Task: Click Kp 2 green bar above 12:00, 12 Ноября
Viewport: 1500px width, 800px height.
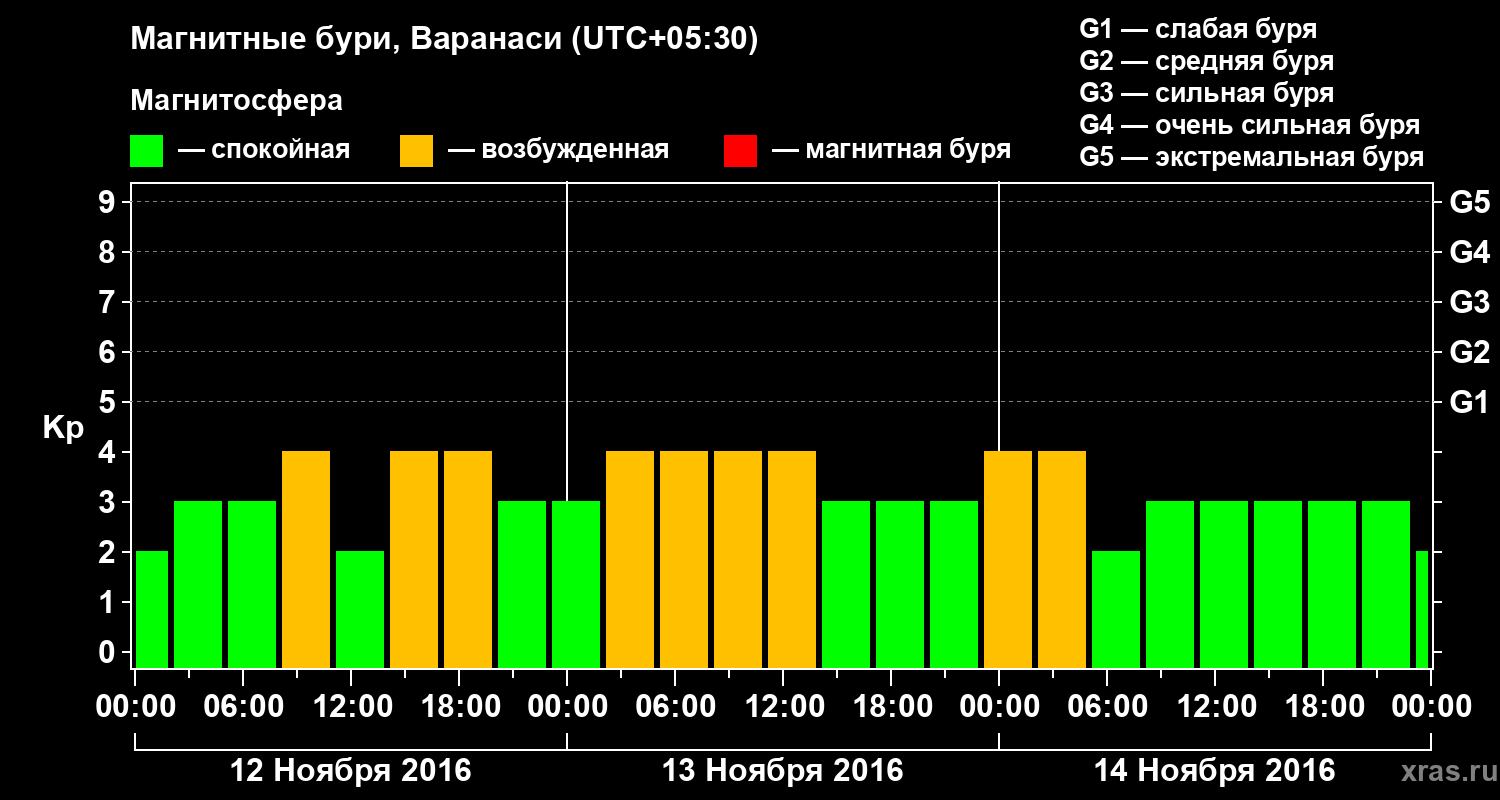Action: tap(360, 609)
